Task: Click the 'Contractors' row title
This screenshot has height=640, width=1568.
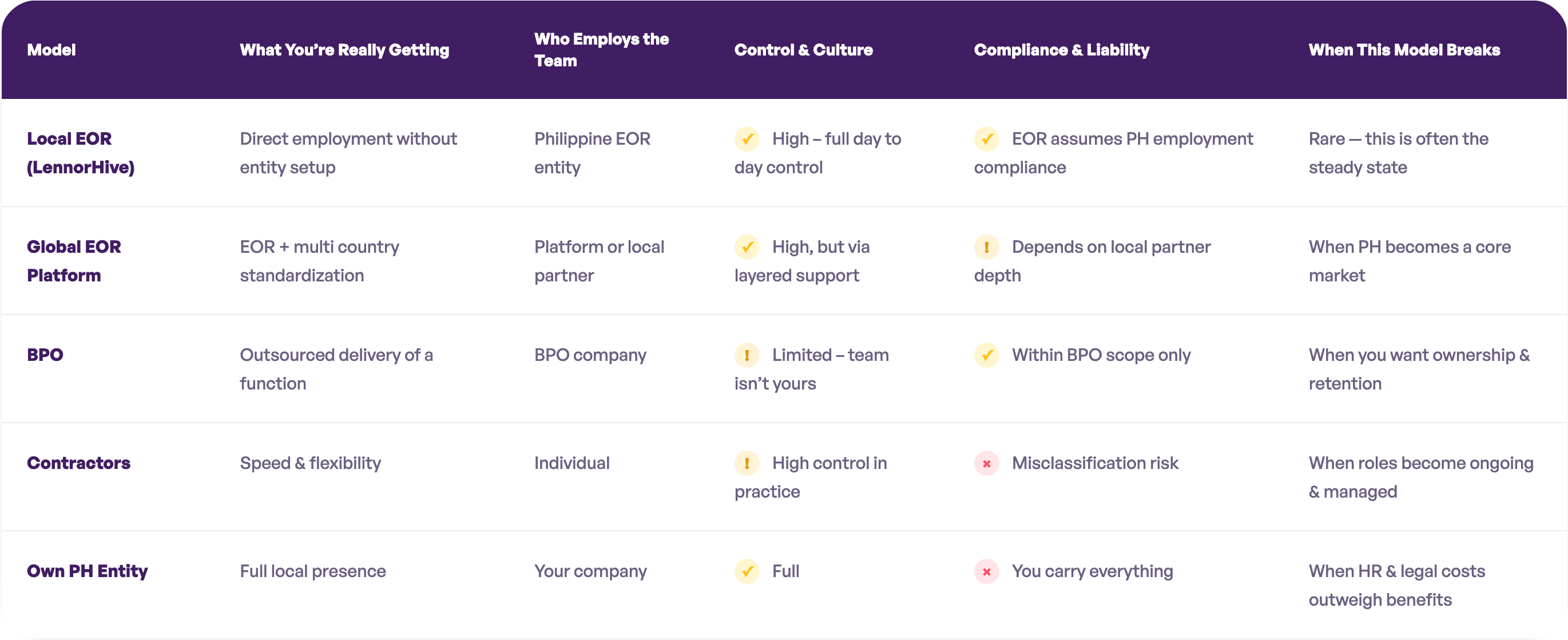Action: [x=78, y=464]
